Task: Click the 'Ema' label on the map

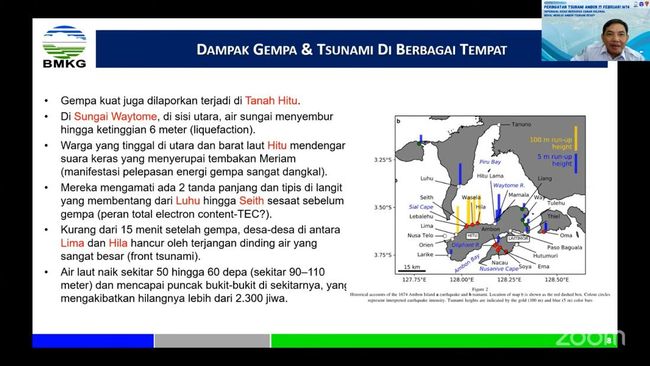Action: [x=543, y=267]
